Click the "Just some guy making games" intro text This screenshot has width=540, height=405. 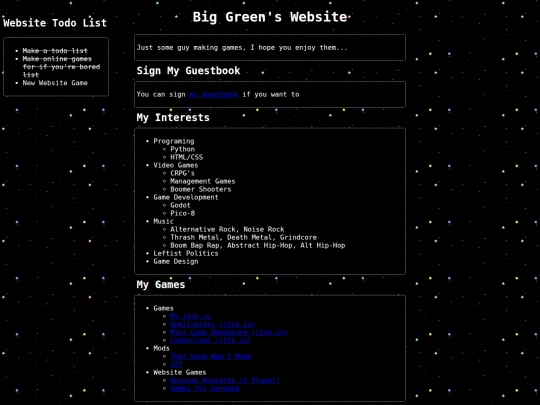coord(242,48)
